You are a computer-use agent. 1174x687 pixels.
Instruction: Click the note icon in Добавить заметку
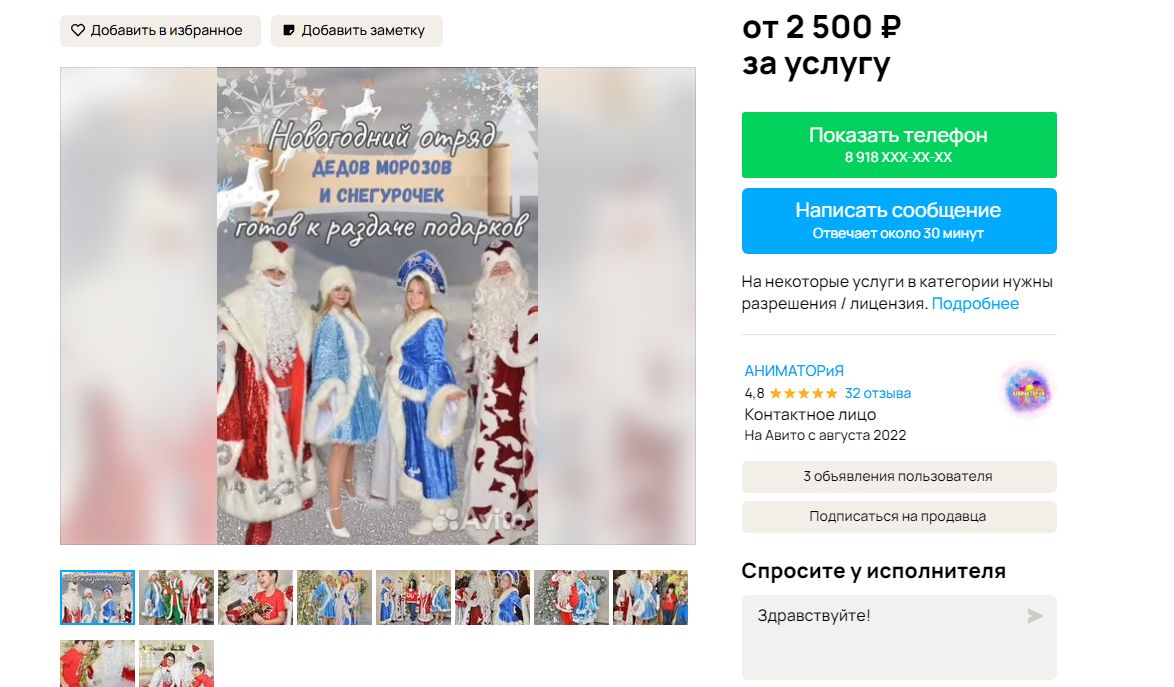[x=289, y=31]
